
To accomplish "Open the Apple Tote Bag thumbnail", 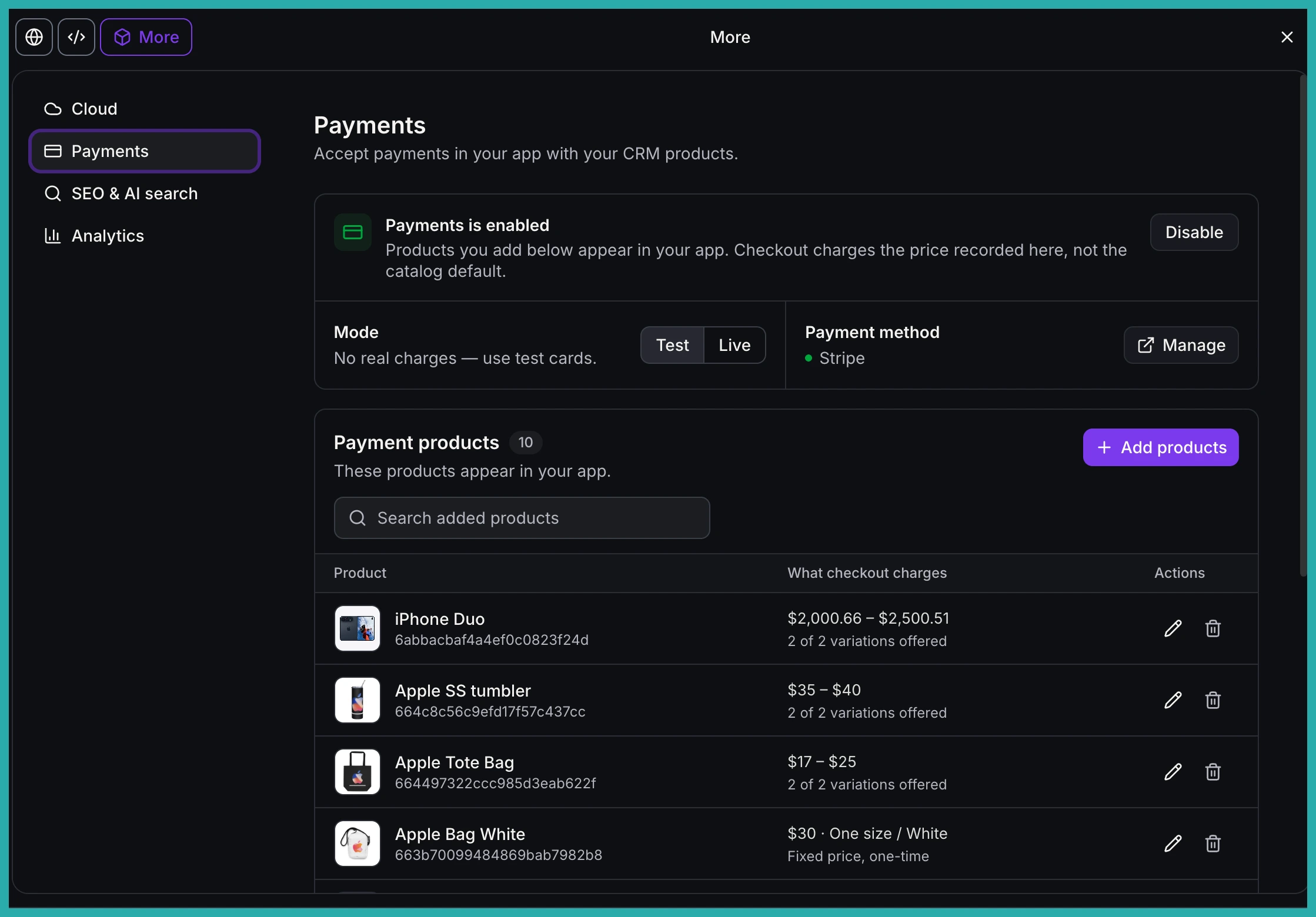I will pyautogui.click(x=358, y=772).
